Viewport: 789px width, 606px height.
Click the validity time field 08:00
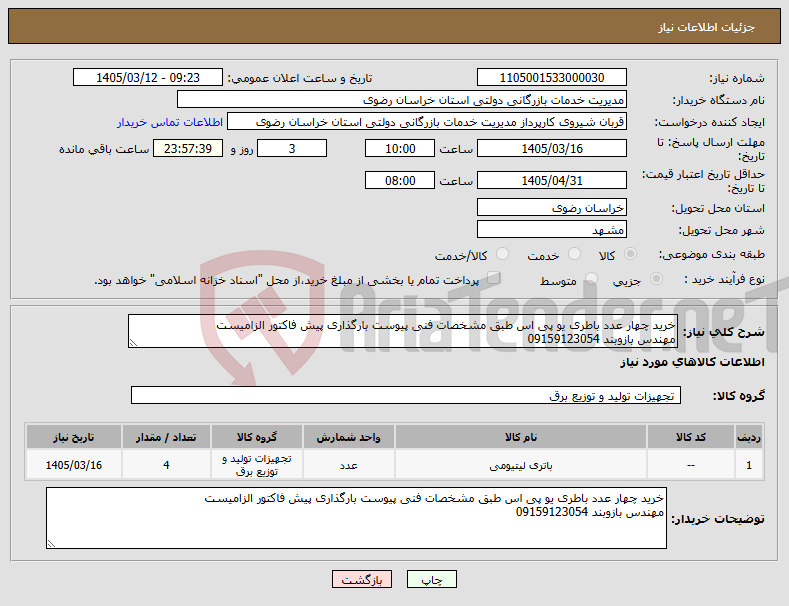click(400, 180)
